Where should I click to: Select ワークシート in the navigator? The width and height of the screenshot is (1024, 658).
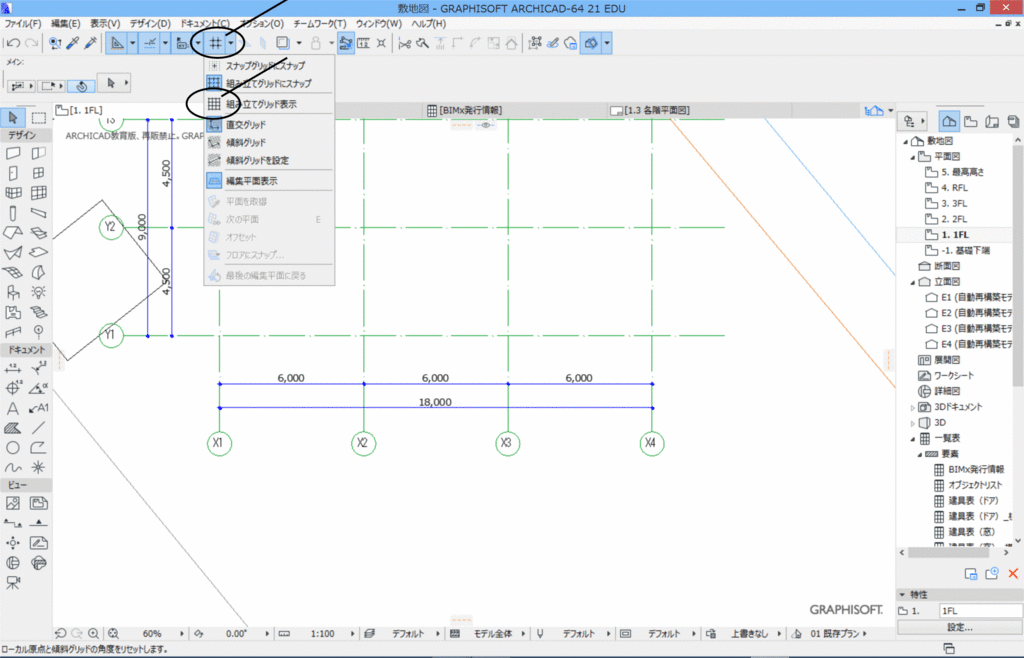(x=953, y=376)
